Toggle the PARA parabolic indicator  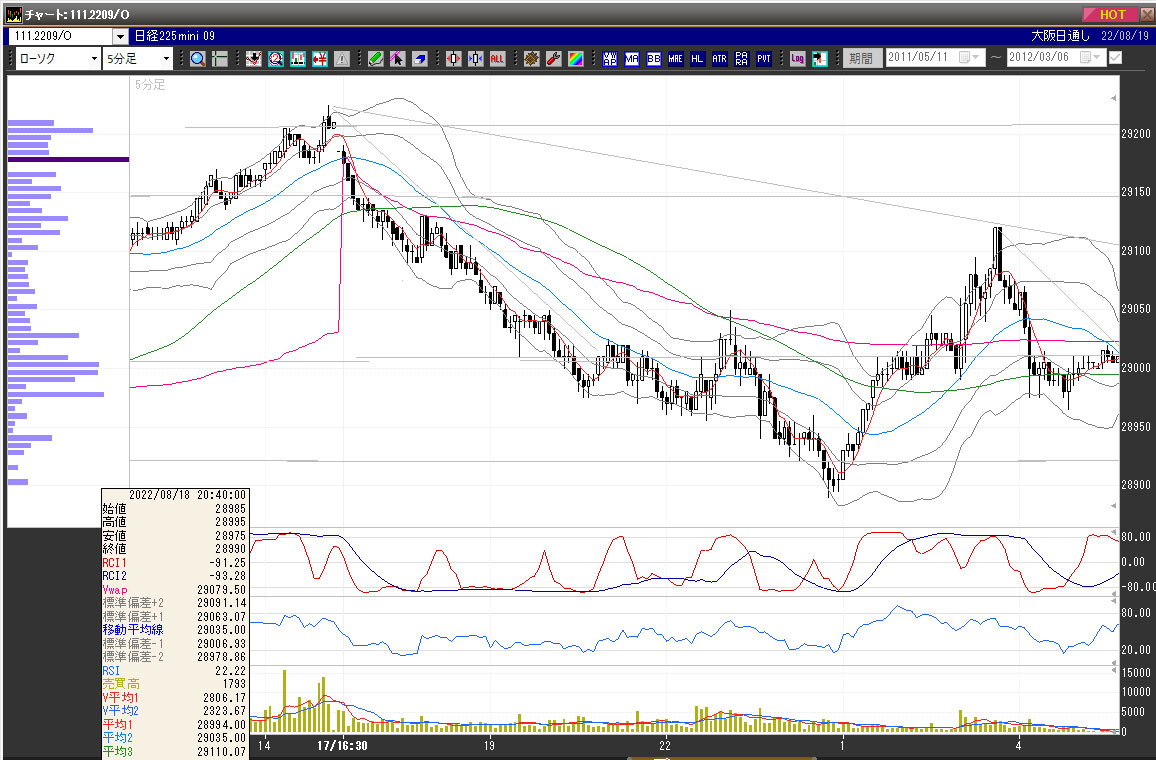point(742,59)
